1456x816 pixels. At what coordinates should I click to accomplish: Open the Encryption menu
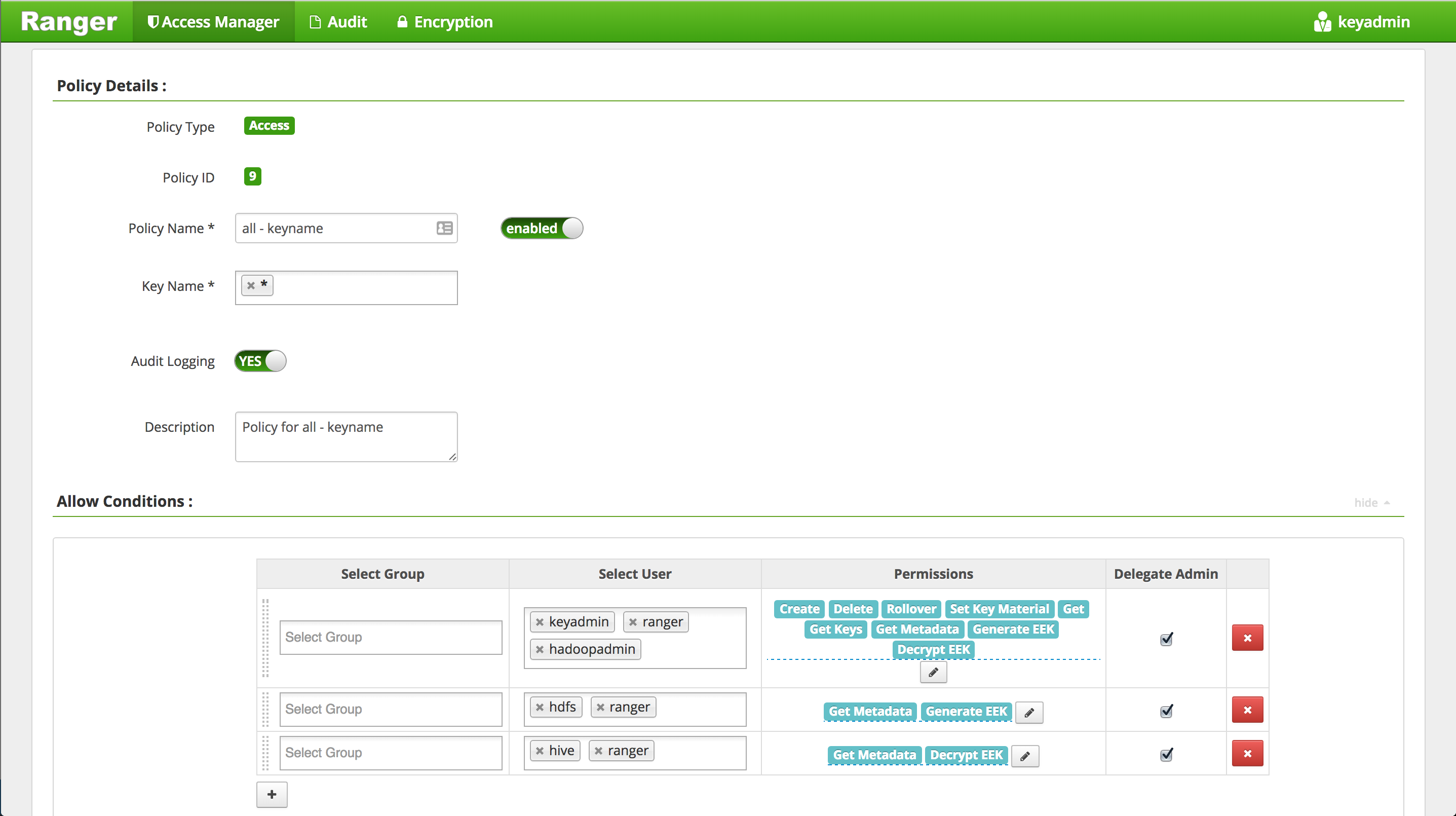[445, 21]
